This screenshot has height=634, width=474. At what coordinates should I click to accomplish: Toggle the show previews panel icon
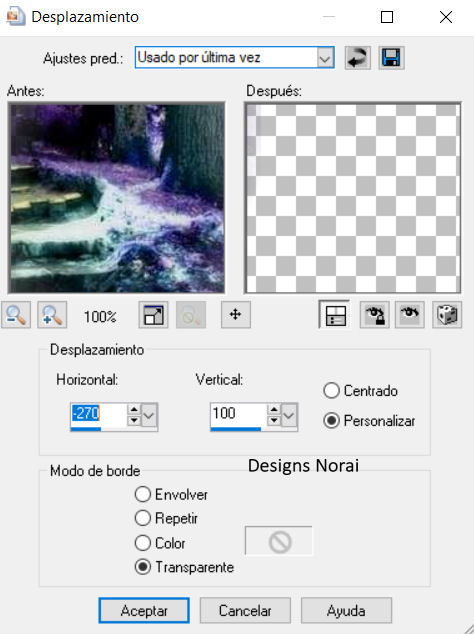334,315
